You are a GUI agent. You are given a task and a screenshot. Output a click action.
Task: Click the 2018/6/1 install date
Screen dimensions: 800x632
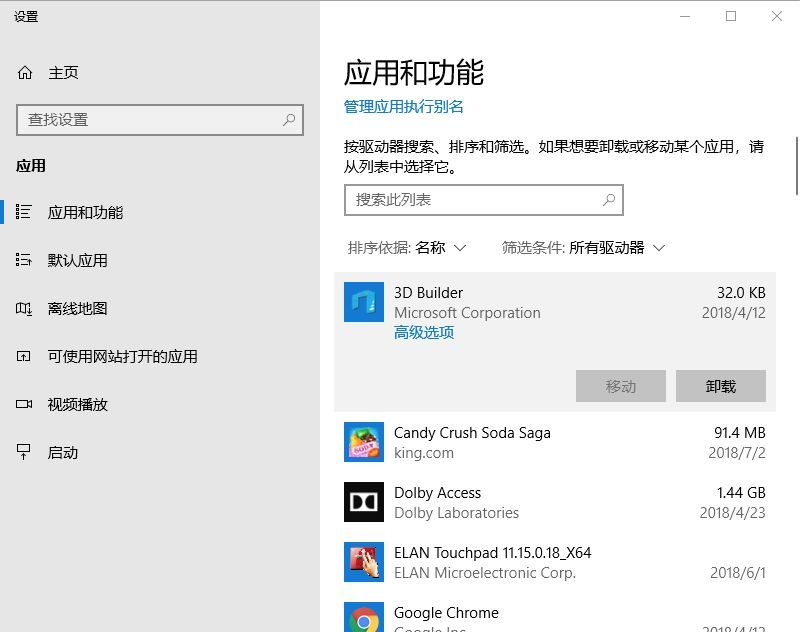pyautogui.click(x=738, y=573)
